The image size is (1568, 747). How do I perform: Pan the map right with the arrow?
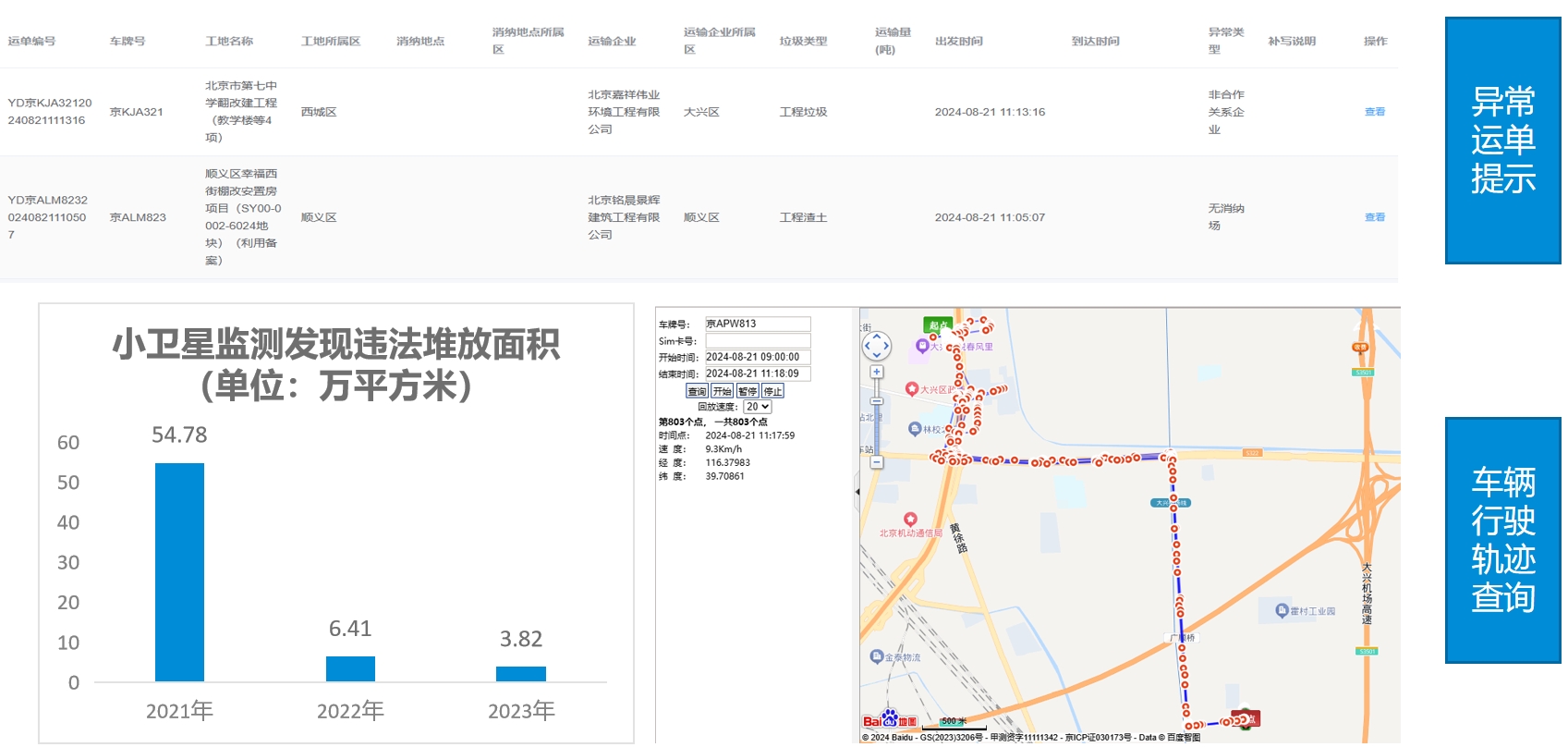tap(887, 347)
